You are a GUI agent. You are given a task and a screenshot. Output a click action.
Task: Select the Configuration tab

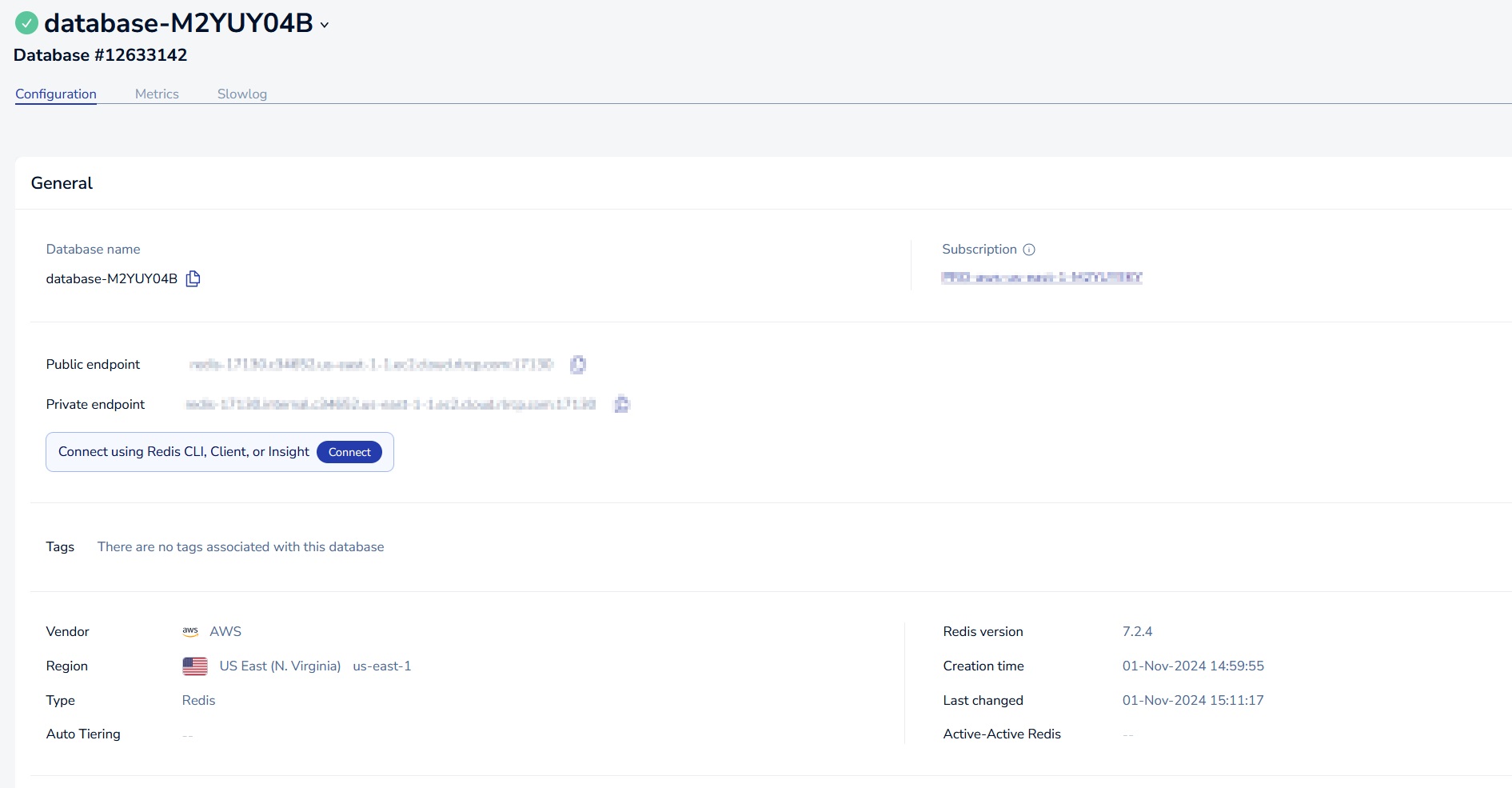[55, 94]
